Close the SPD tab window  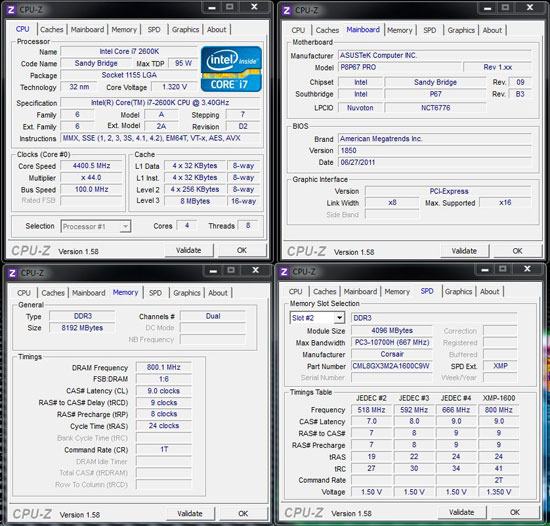pyautogui.click(x=527, y=269)
